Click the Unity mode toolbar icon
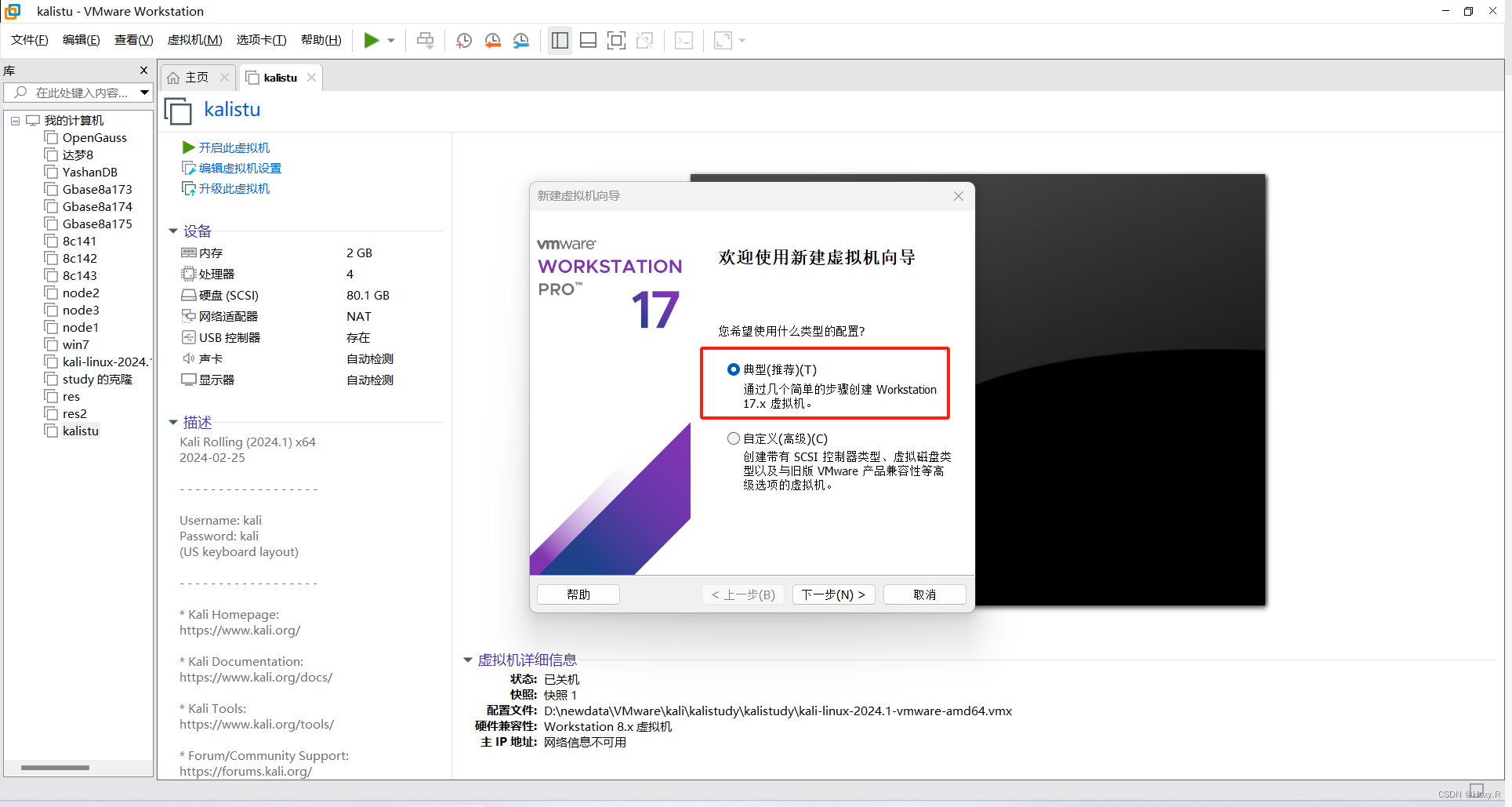 (645, 40)
